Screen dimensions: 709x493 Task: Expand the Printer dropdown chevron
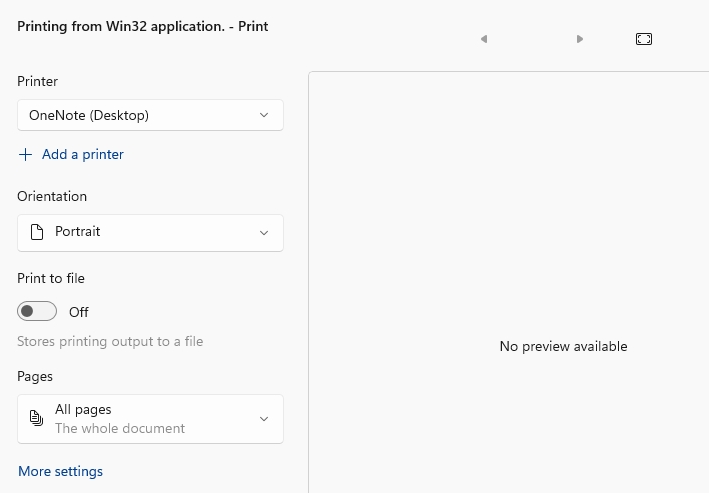(x=264, y=115)
